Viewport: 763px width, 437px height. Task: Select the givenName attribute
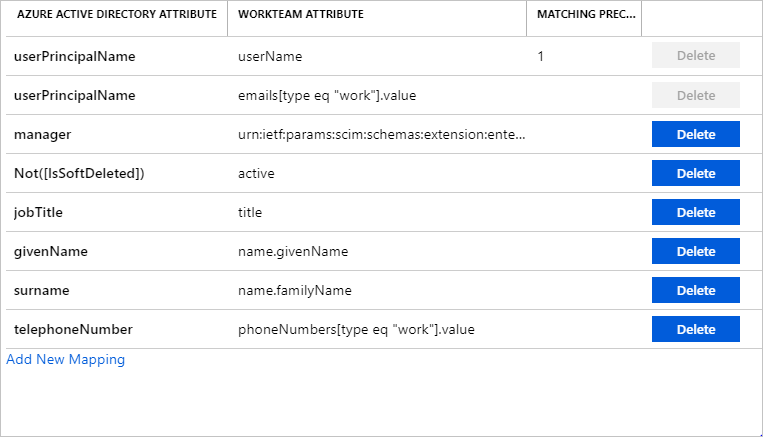click(51, 251)
